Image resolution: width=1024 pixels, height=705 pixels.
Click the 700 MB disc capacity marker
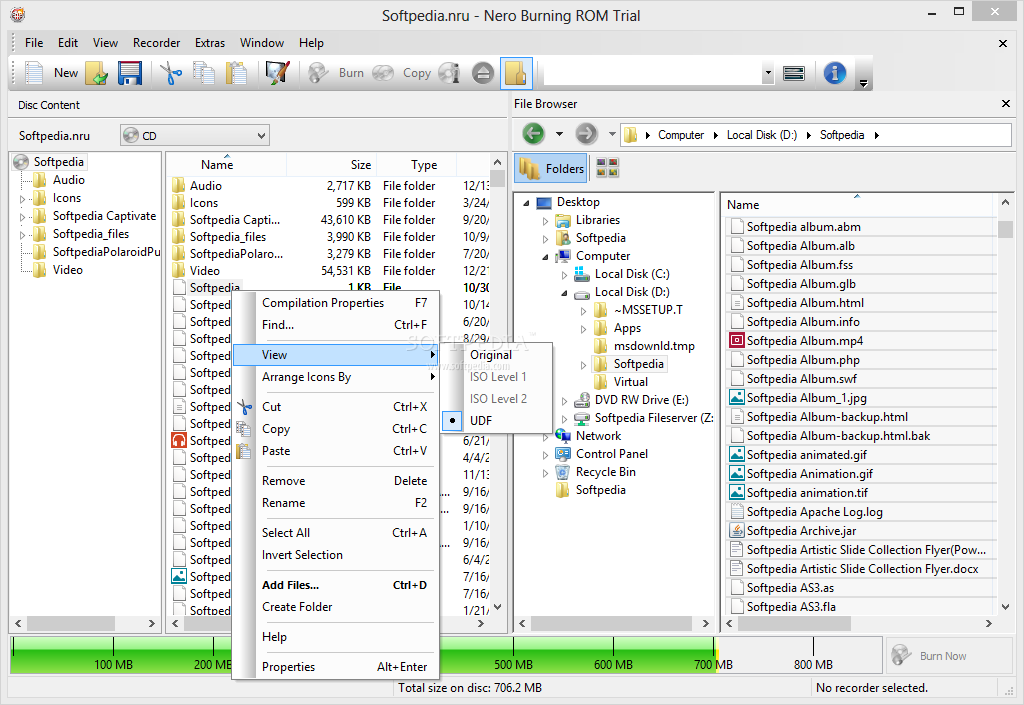point(713,664)
